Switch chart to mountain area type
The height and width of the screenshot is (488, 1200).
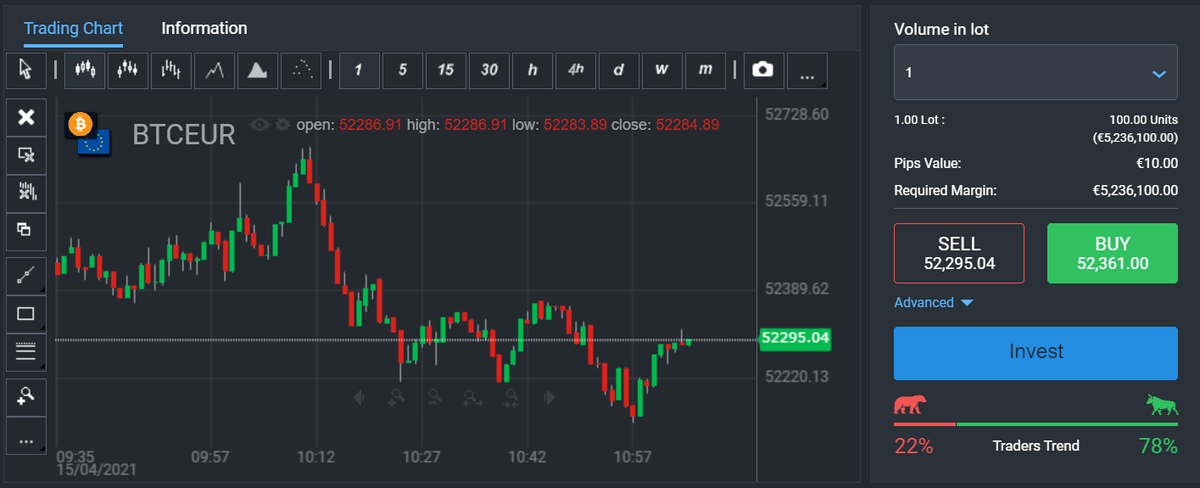(x=257, y=69)
